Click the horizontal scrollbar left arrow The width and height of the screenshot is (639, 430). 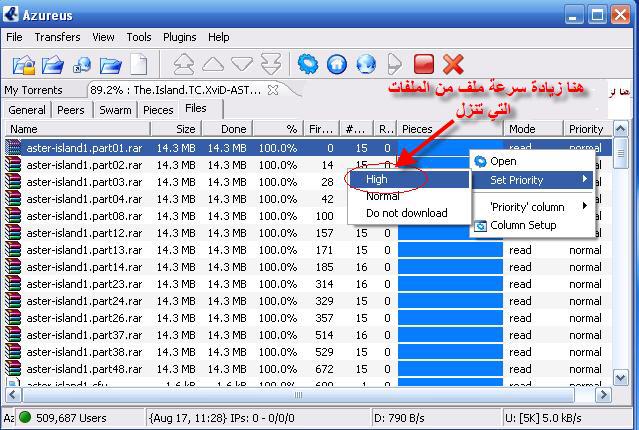[x=12, y=395]
